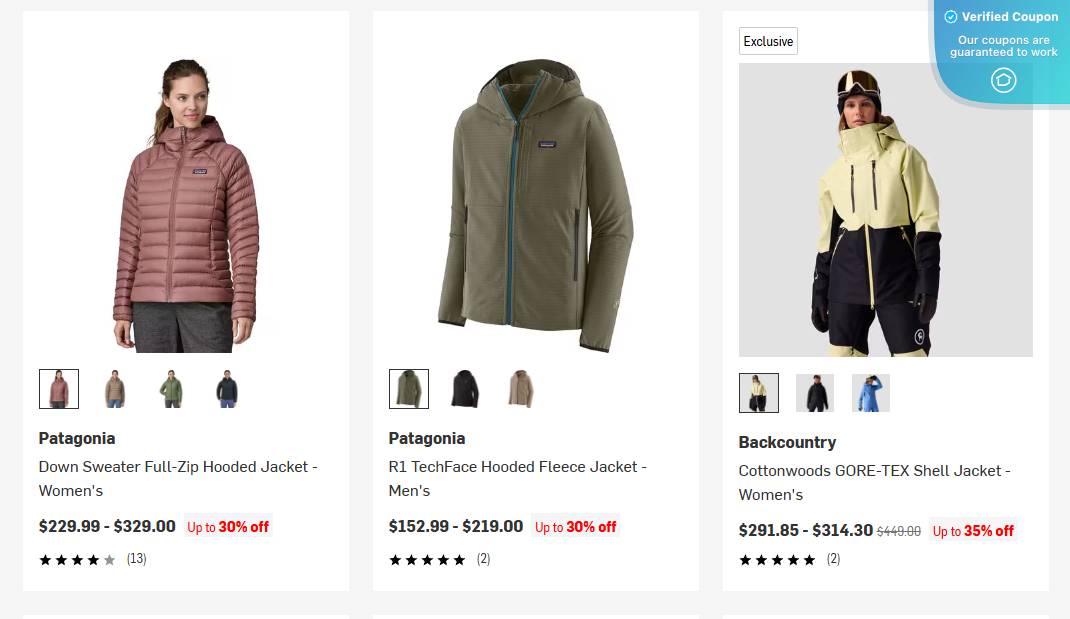Click the house outline icon below Verified Coupon
1070x619 pixels.
coord(1003,80)
